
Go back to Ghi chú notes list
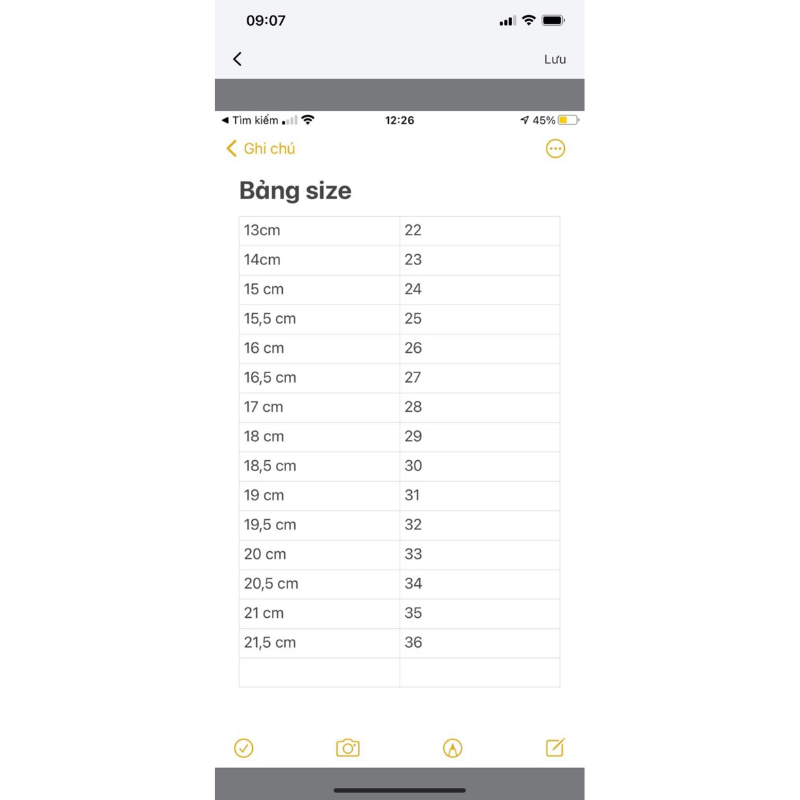click(x=261, y=149)
